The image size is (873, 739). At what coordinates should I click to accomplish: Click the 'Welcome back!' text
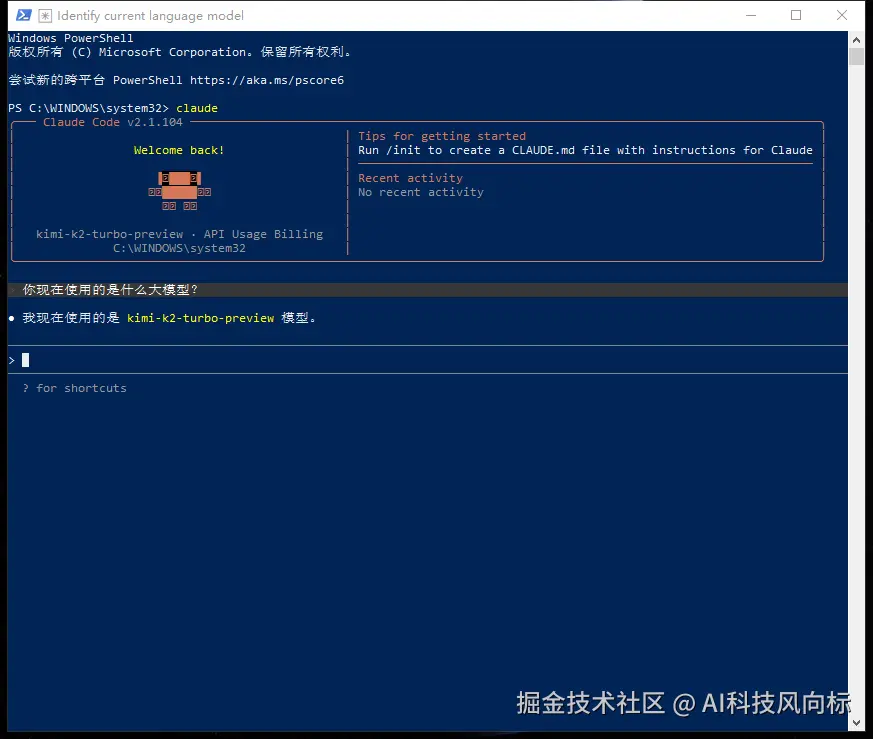coord(179,150)
